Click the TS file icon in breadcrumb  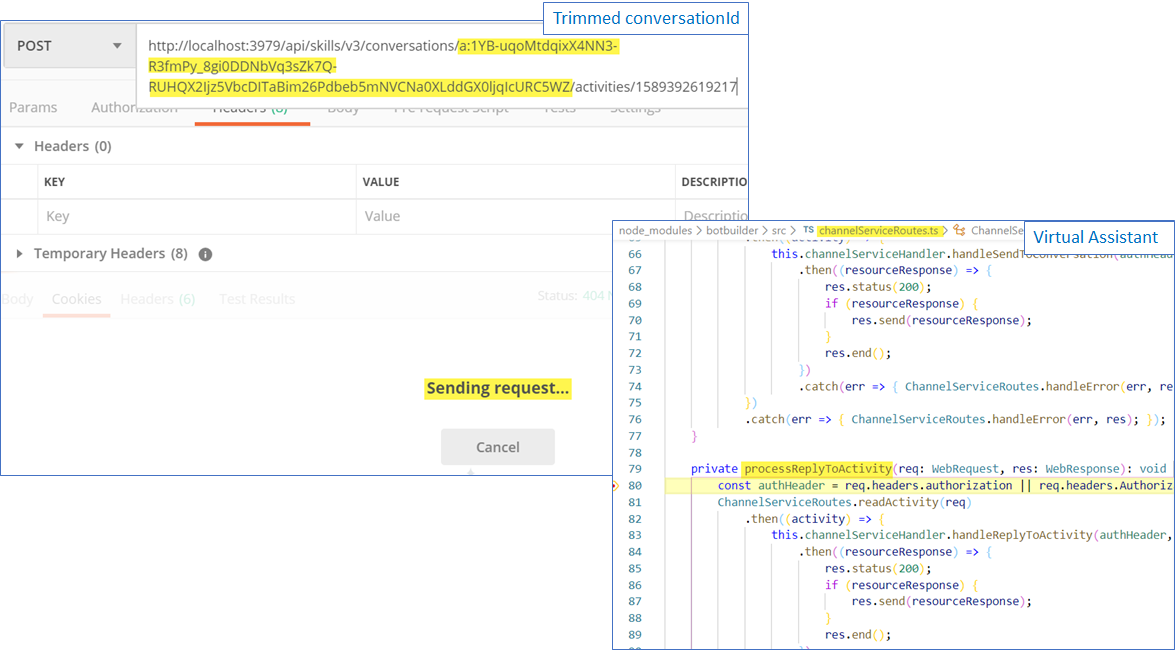808,230
